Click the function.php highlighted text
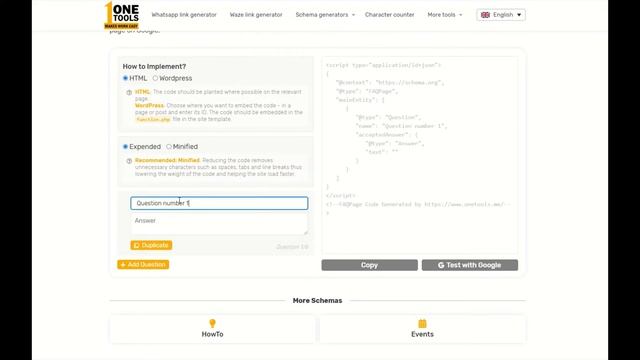This screenshot has width=640, height=360. (153, 119)
